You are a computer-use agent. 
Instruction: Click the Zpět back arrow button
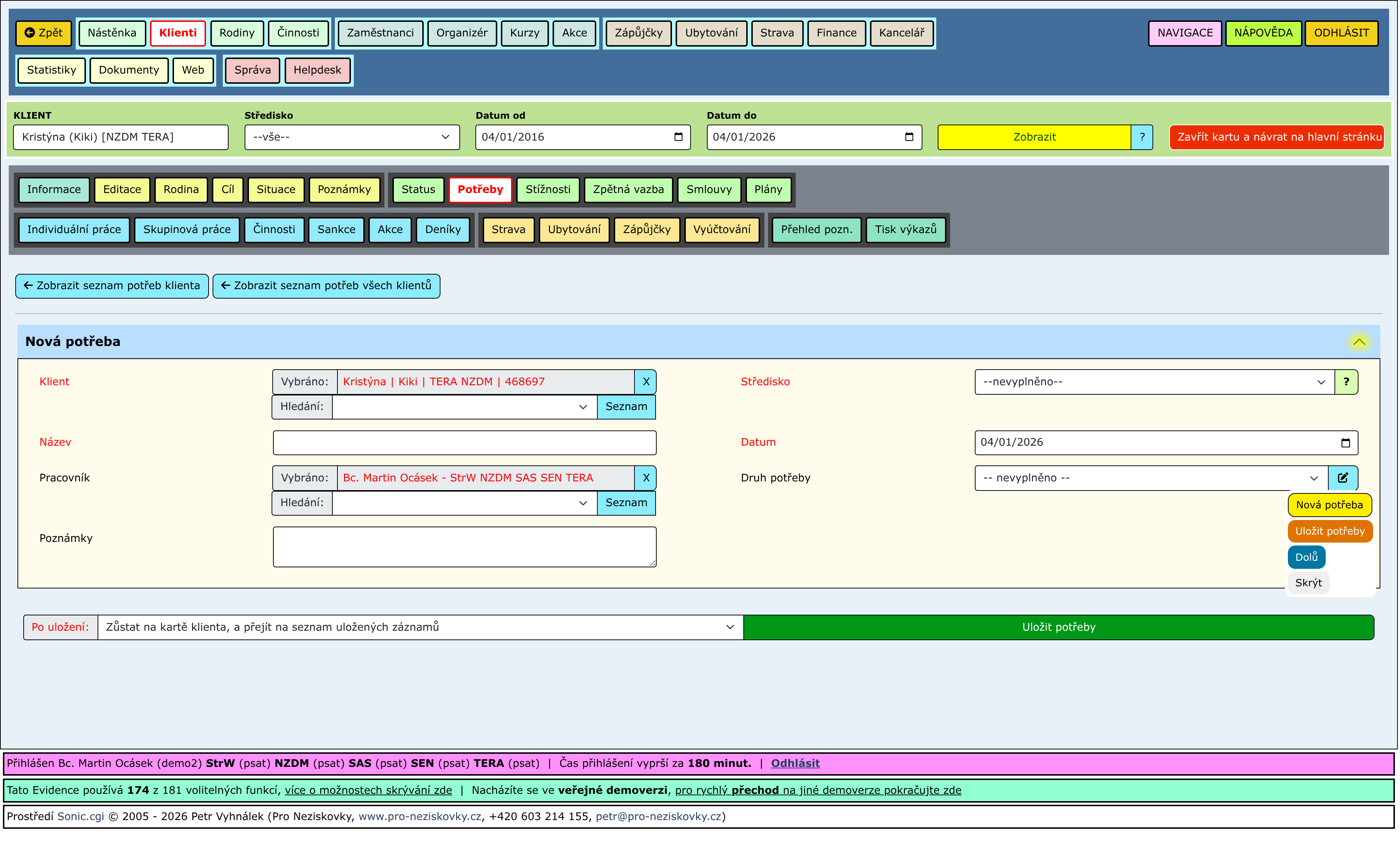coord(44,33)
